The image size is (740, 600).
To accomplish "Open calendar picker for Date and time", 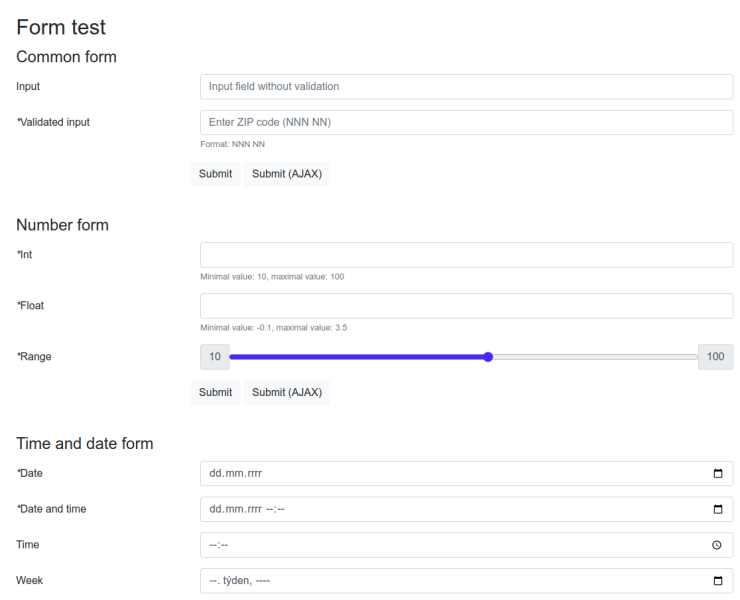I will pyautogui.click(x=718, y=509).
